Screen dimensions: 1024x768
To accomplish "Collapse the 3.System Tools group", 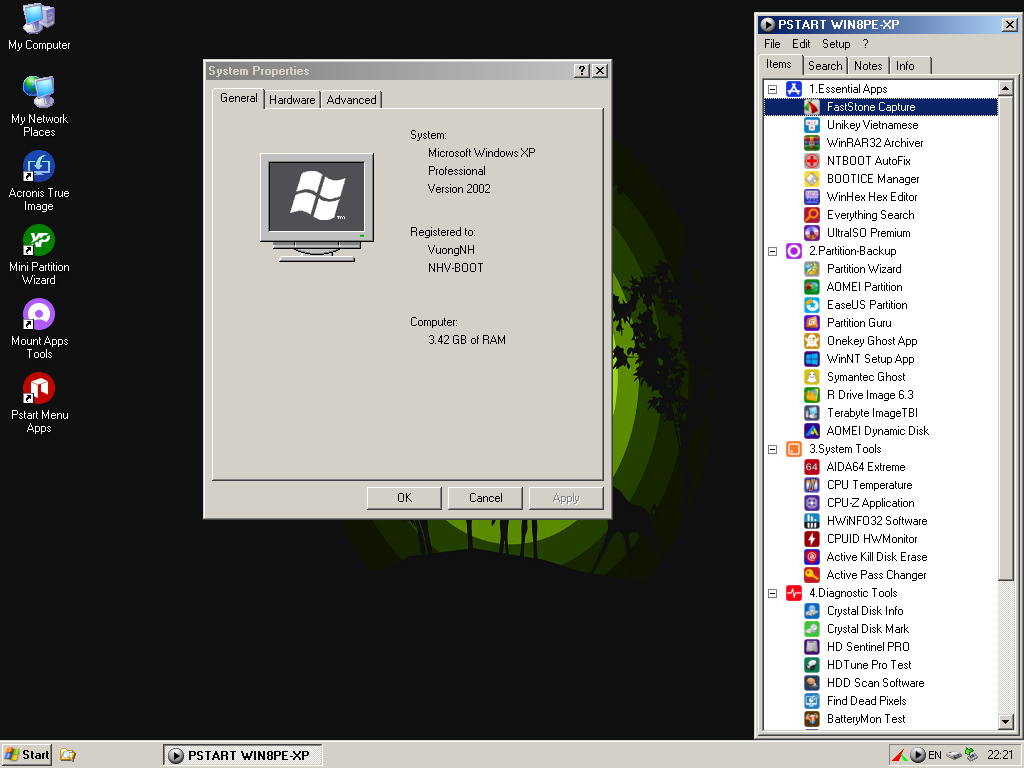I will [773, 449].
